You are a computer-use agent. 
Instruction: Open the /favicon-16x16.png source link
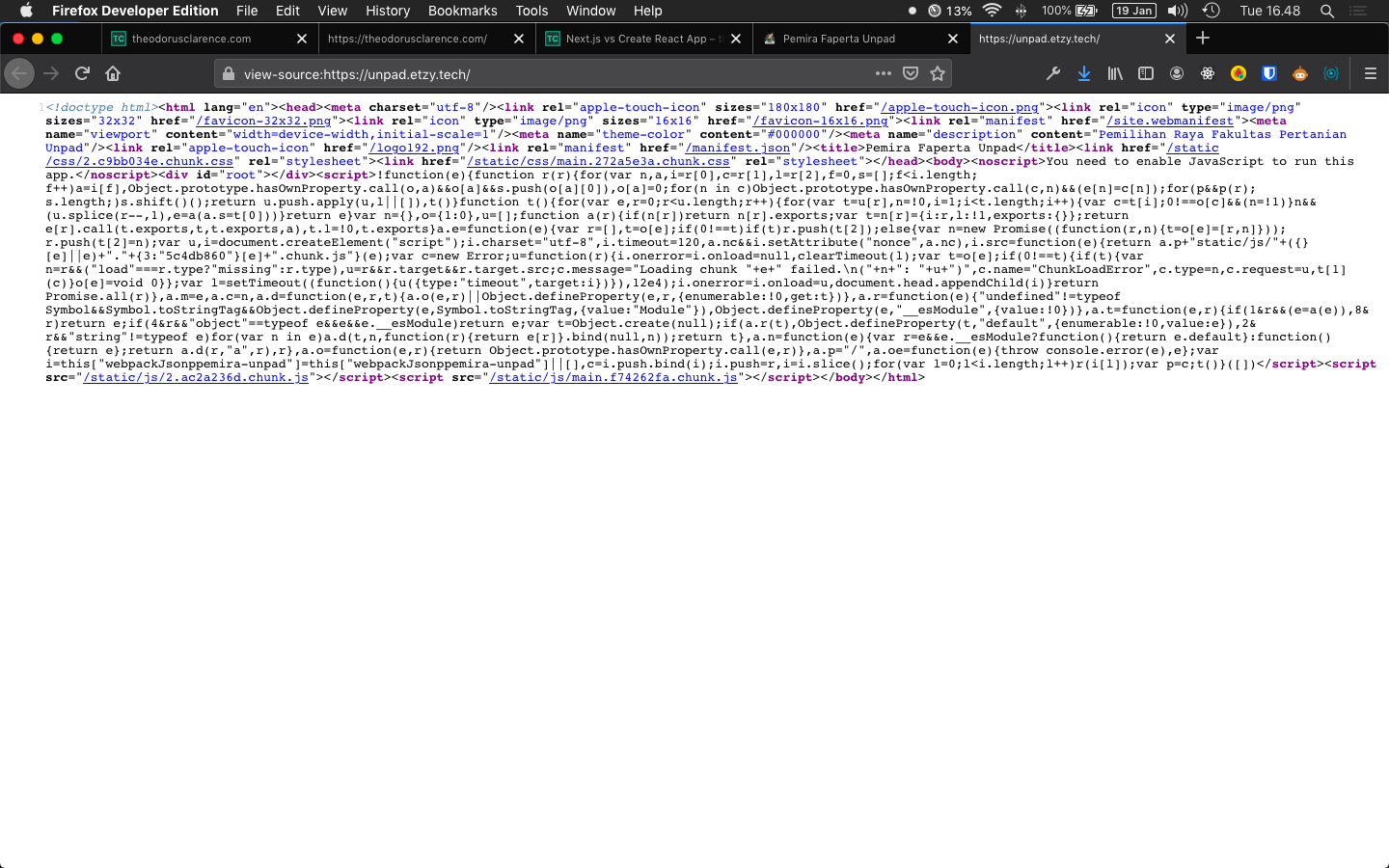pos(820,121)
